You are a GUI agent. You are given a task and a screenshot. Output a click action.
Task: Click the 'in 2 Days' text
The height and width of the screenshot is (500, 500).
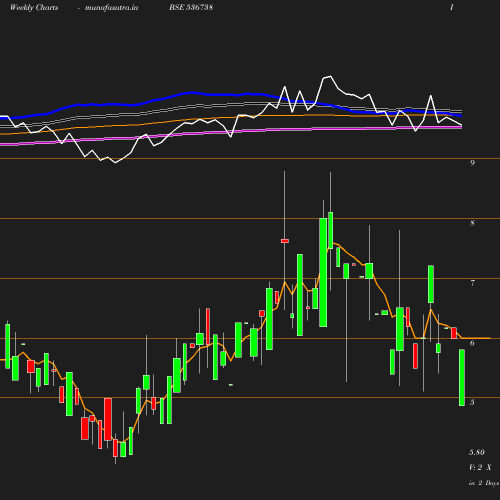pos(484,483)
